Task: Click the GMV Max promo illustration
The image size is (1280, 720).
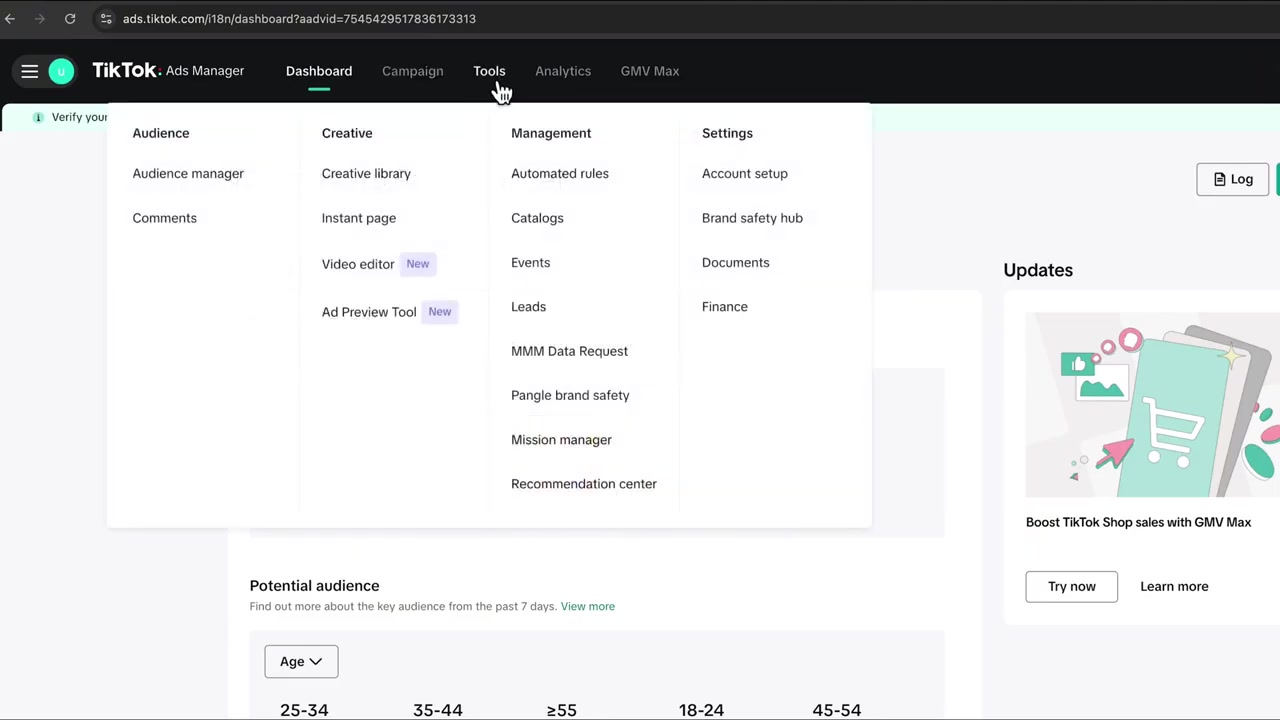Action: point(1152,405)
